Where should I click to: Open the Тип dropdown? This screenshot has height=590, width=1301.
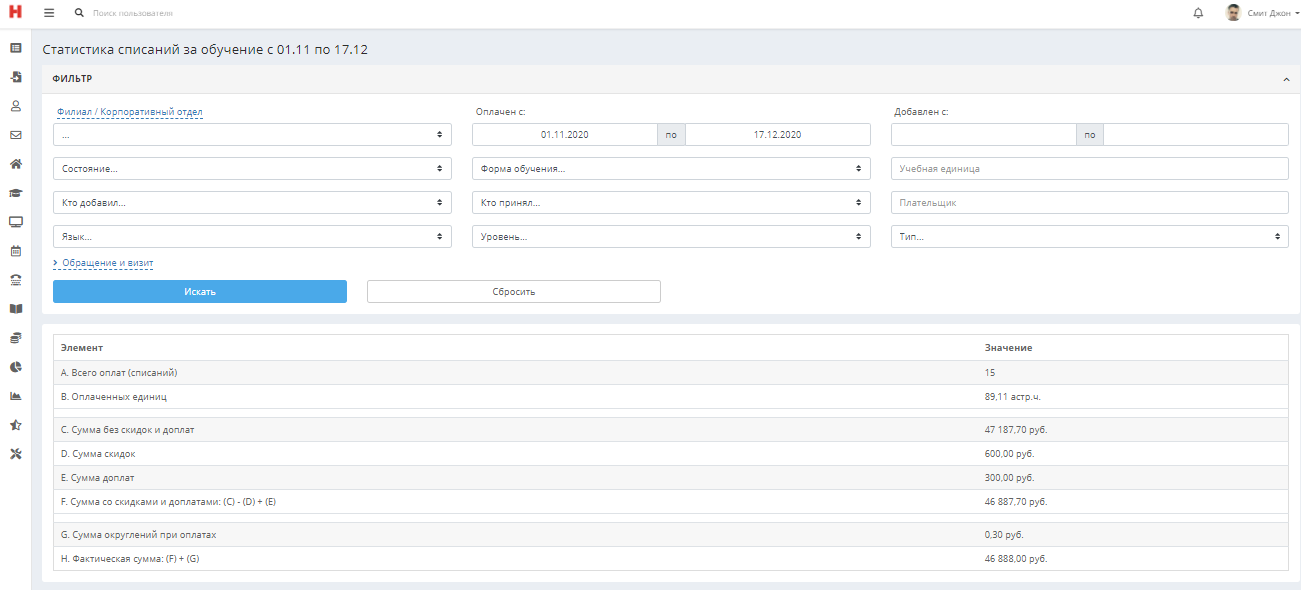[x=1090, y=237]
